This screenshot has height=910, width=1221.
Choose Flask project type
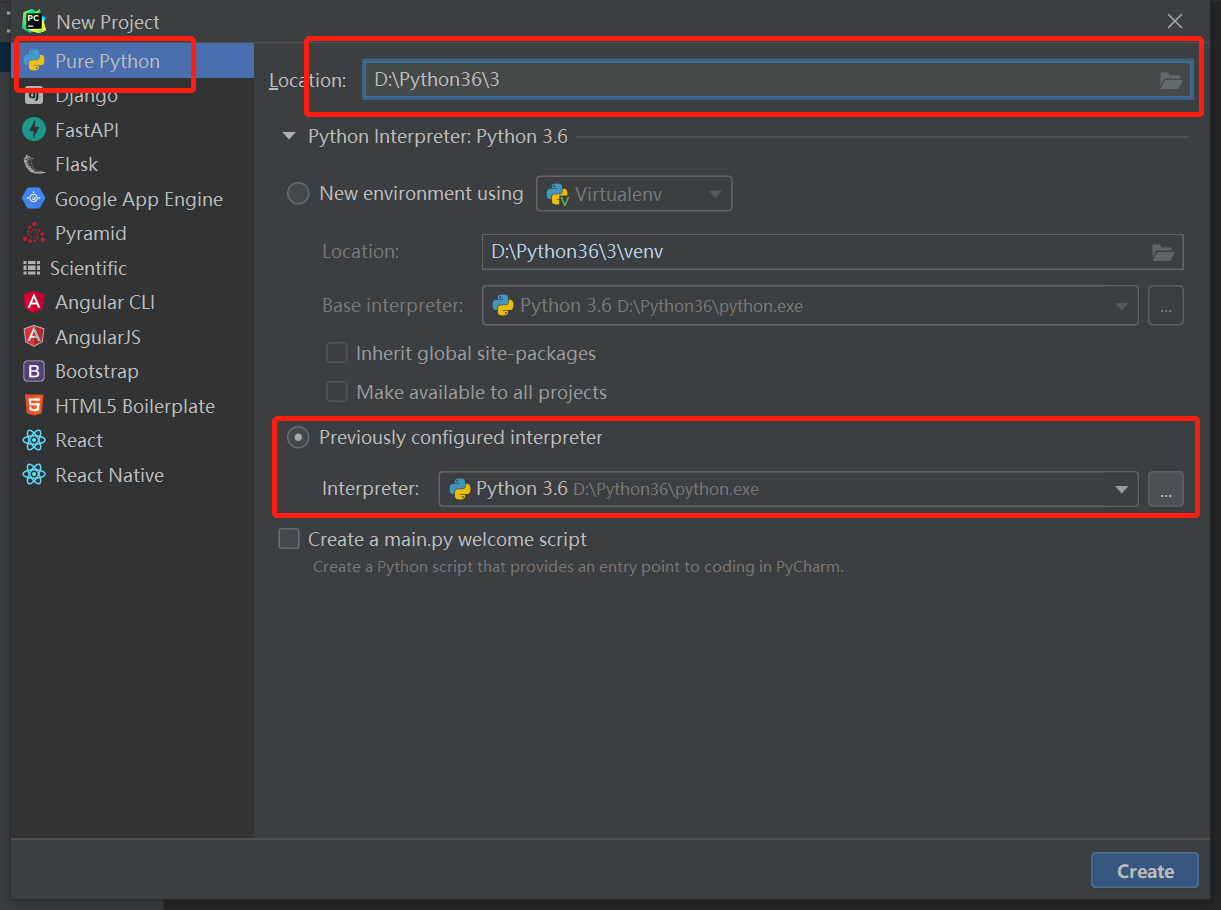pos(132,164)
